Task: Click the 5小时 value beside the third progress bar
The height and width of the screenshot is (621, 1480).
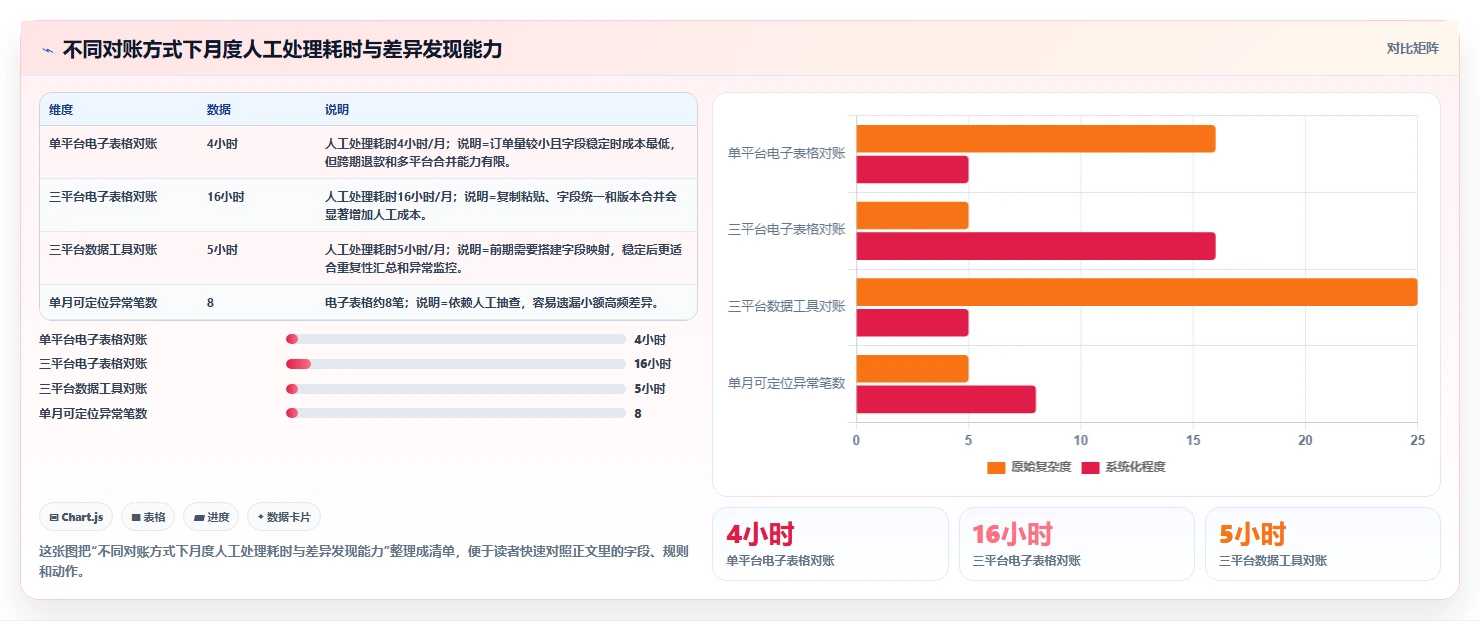Action: [650, 389]
